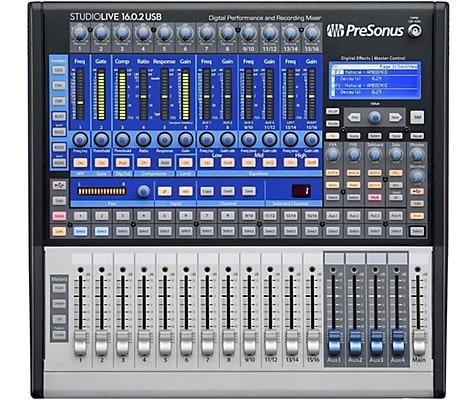The image size is (476, 400).
Task: Turn the Value encoder knob under the LCD
Action: tap(375, 118)
